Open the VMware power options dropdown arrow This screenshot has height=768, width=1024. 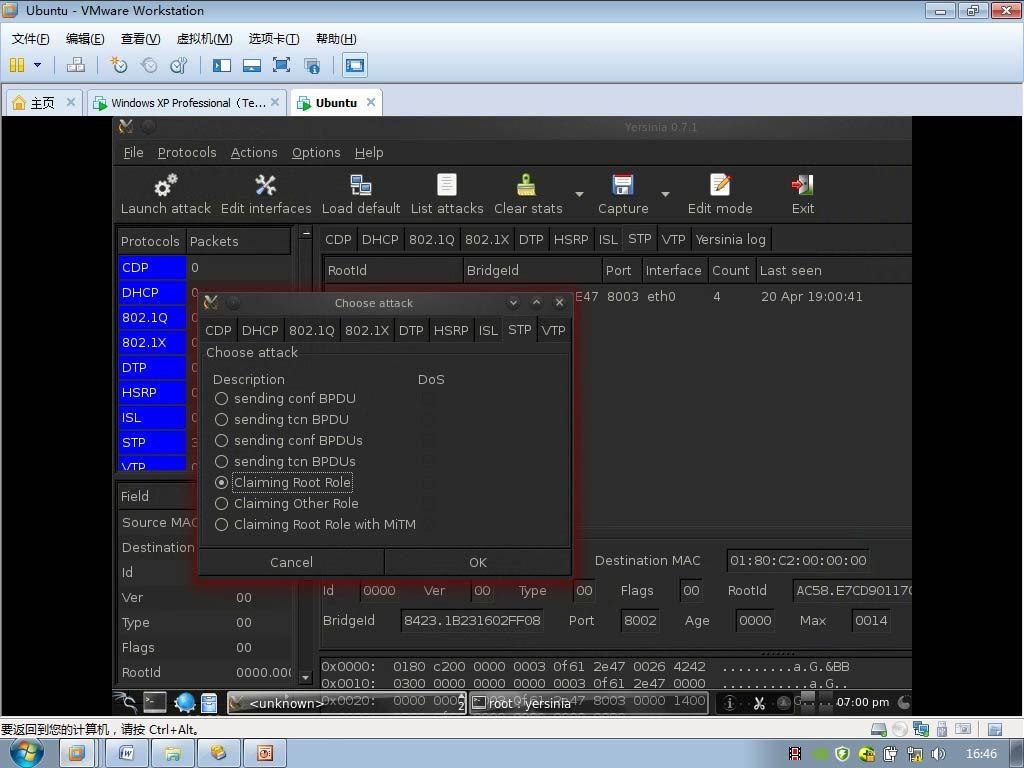point(37,65)
